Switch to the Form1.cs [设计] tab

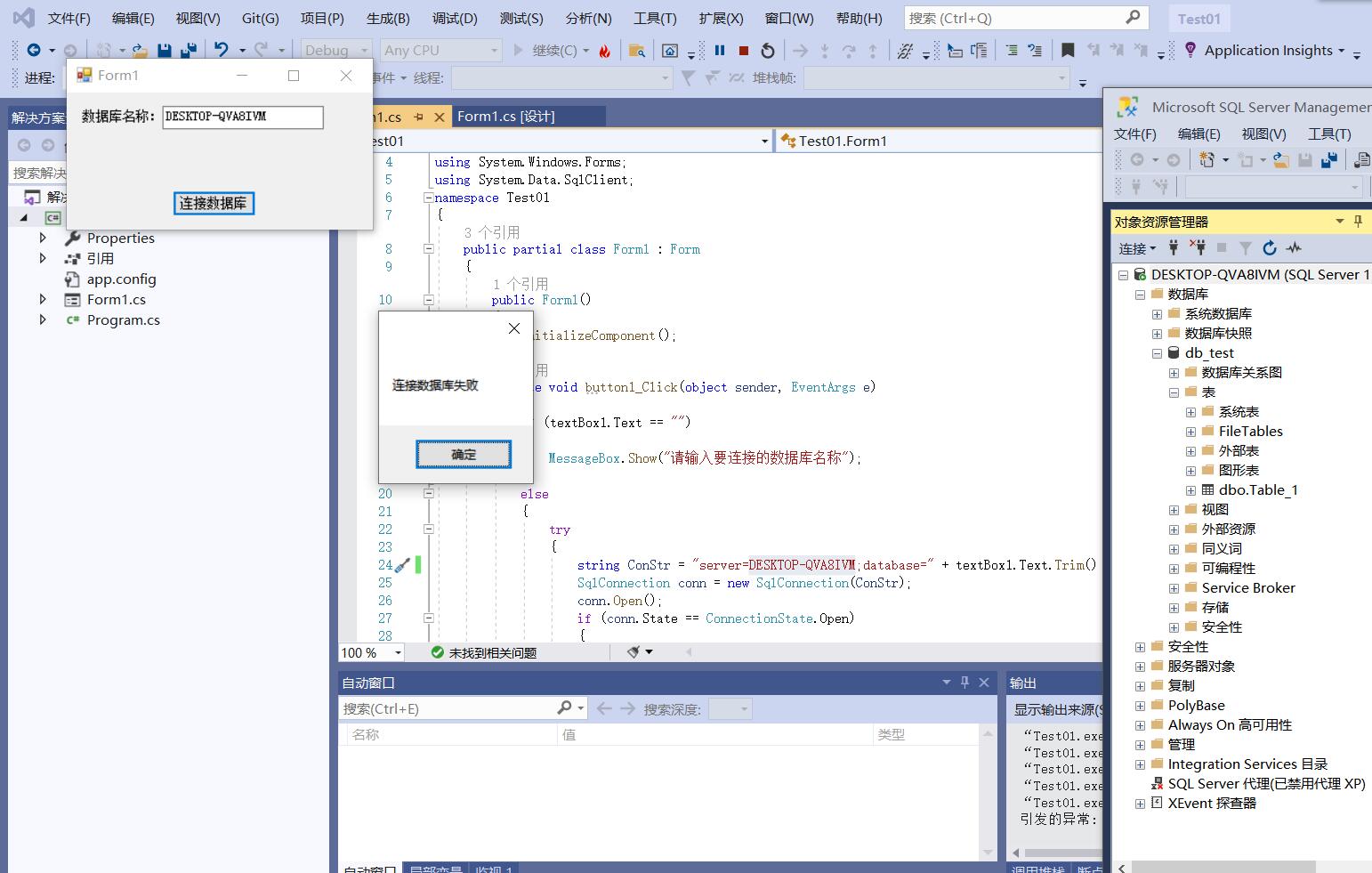tap(505, 117)
